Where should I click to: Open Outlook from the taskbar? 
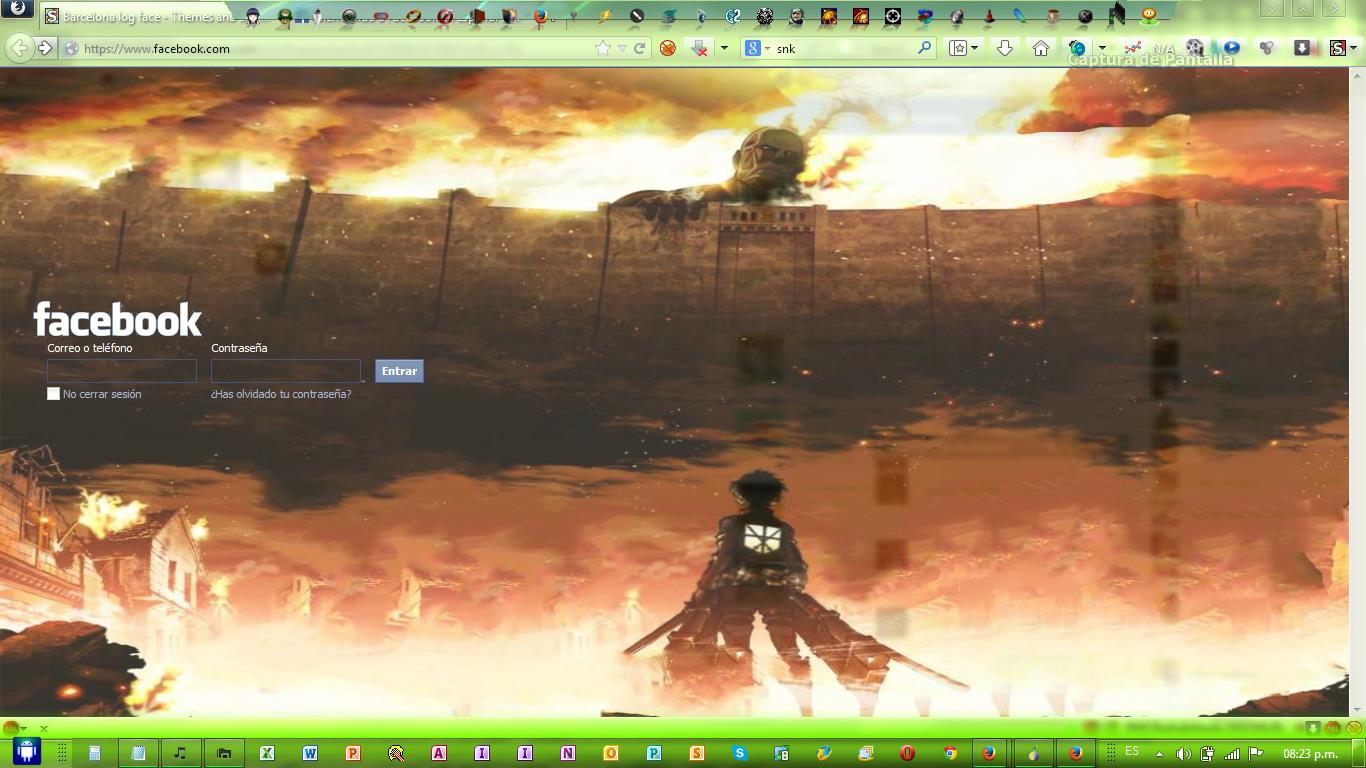(611, 753)
